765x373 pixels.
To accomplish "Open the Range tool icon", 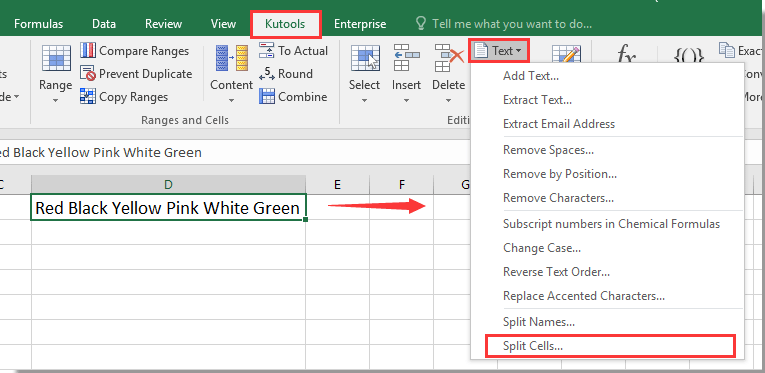I will (56, 58).
